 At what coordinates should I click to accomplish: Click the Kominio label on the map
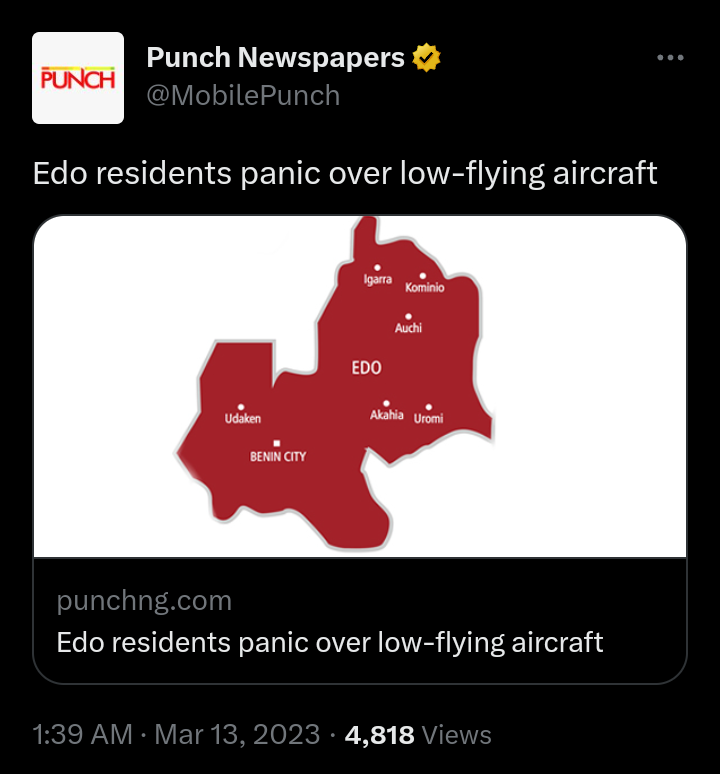(424, 287)
